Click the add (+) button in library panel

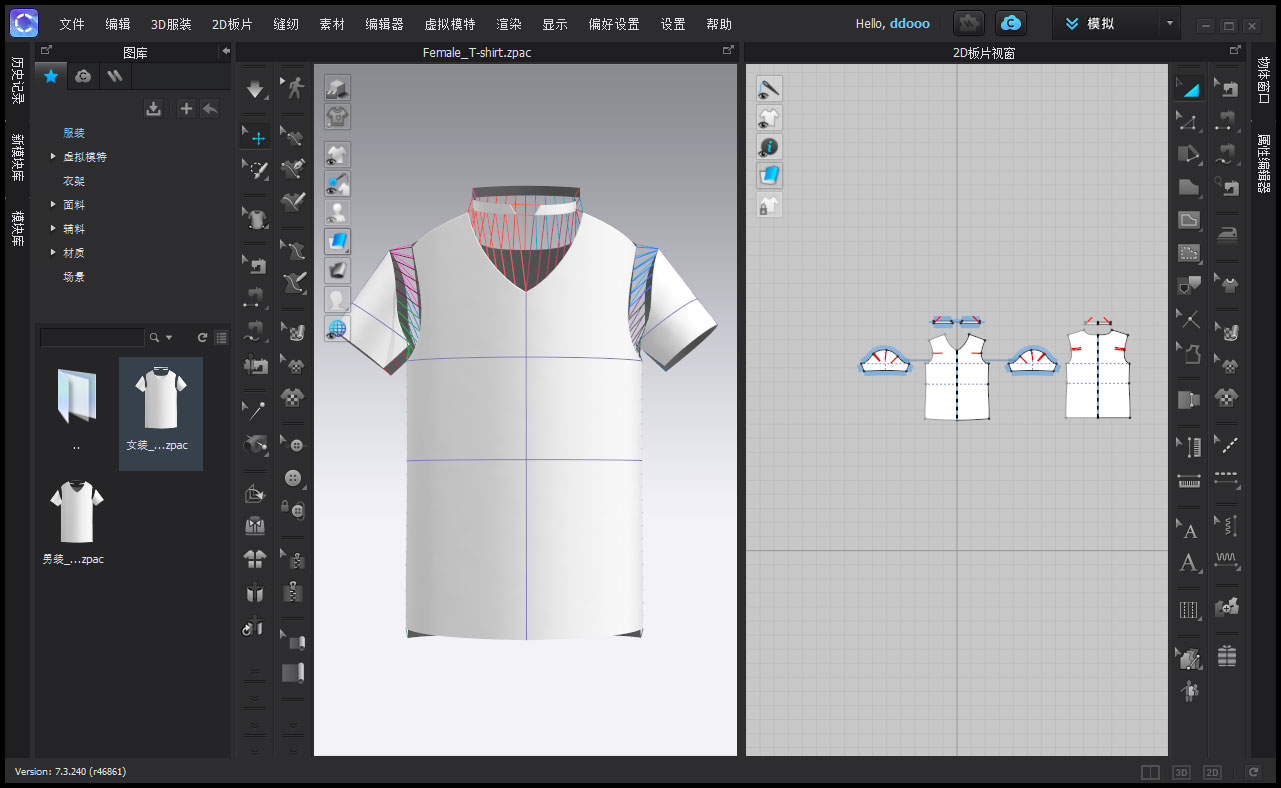[x=186, y=108]
